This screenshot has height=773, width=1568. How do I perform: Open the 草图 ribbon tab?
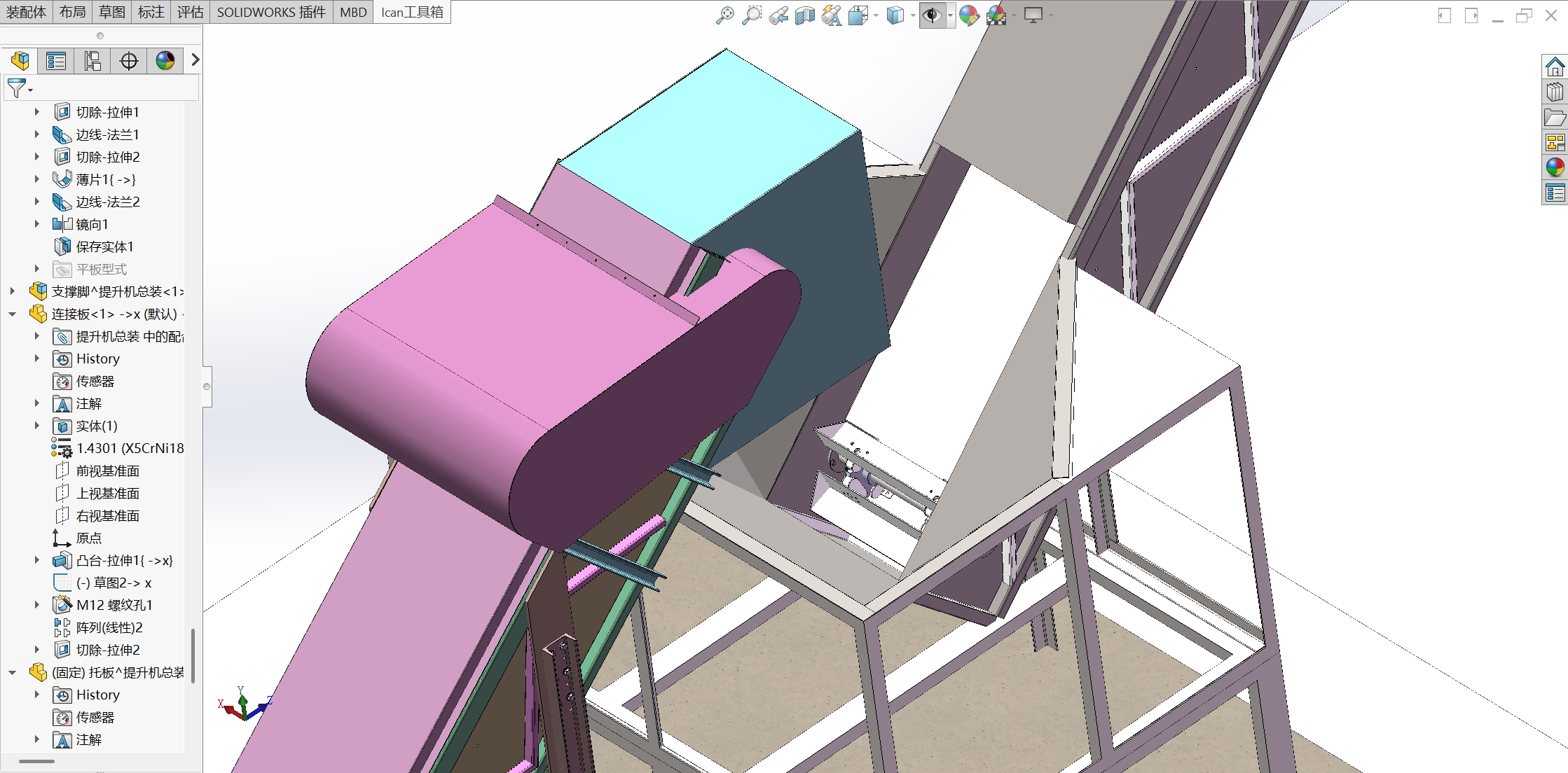pyautogui.click(x=112, y=12)
